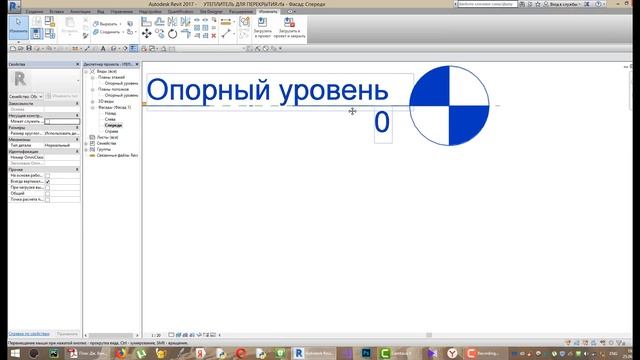Close the Properties palette with X
640x360 pixels.
78,64
